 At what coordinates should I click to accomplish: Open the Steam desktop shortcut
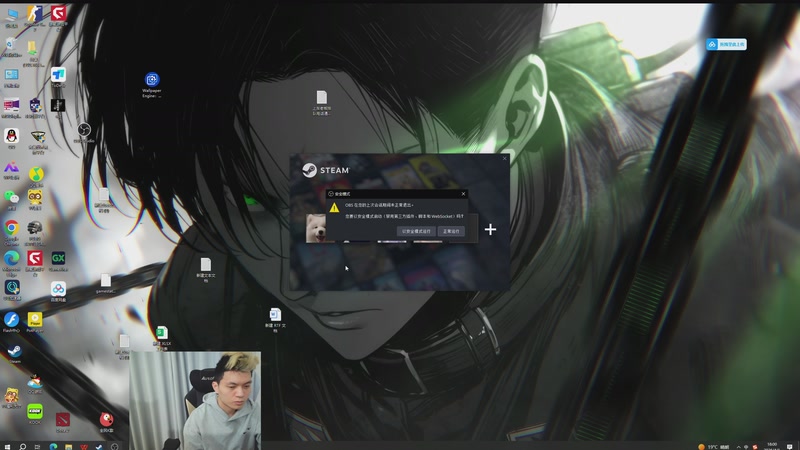pos(14,354)
